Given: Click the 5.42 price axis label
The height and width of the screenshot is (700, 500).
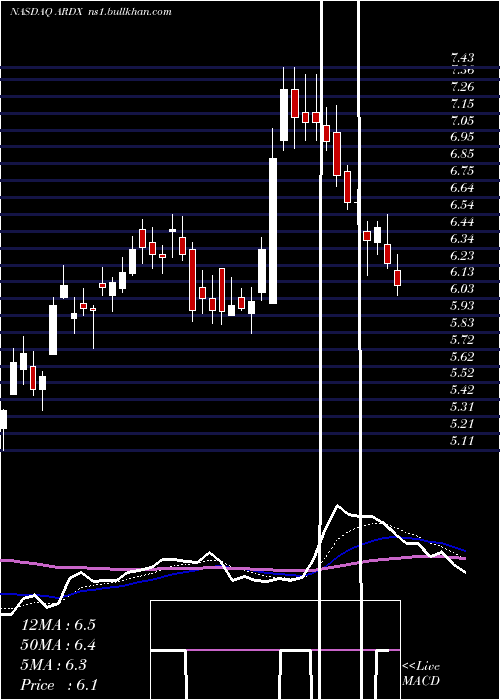Looking at the screenshot, I should point(462,390).
